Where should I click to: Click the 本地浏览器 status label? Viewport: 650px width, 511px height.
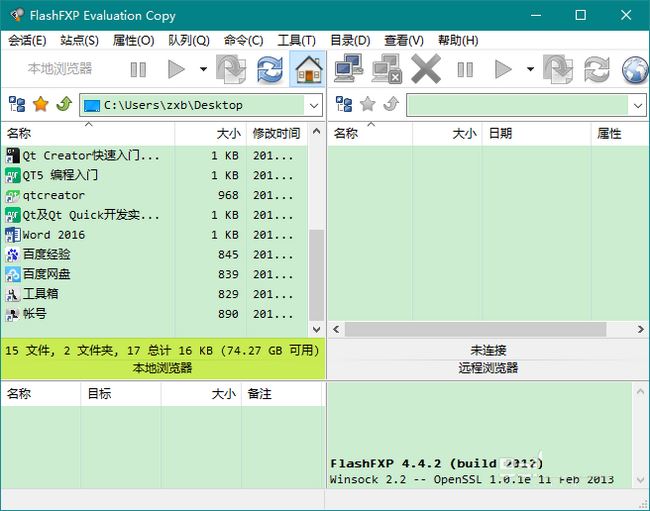[x=162, y=368]
